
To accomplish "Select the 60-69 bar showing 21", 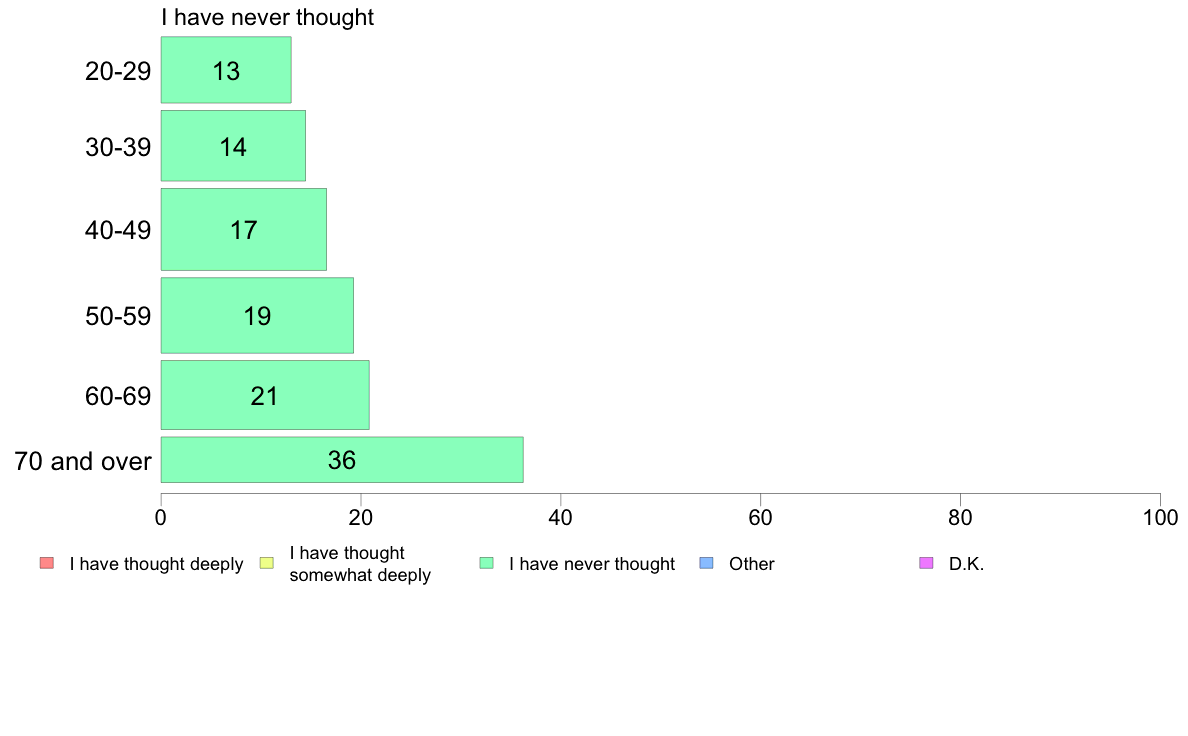I will point(265,395).
